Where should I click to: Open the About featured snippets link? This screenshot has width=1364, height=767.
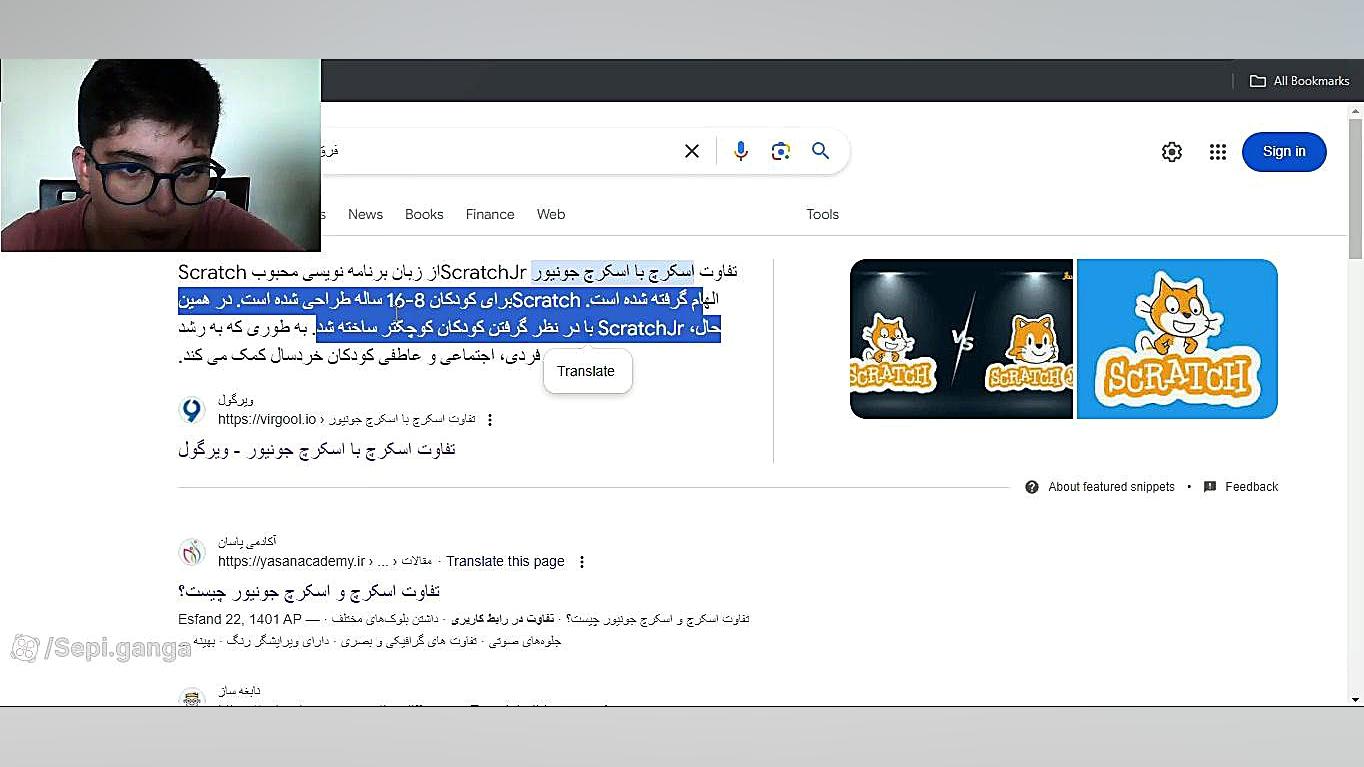[1111, 487]
